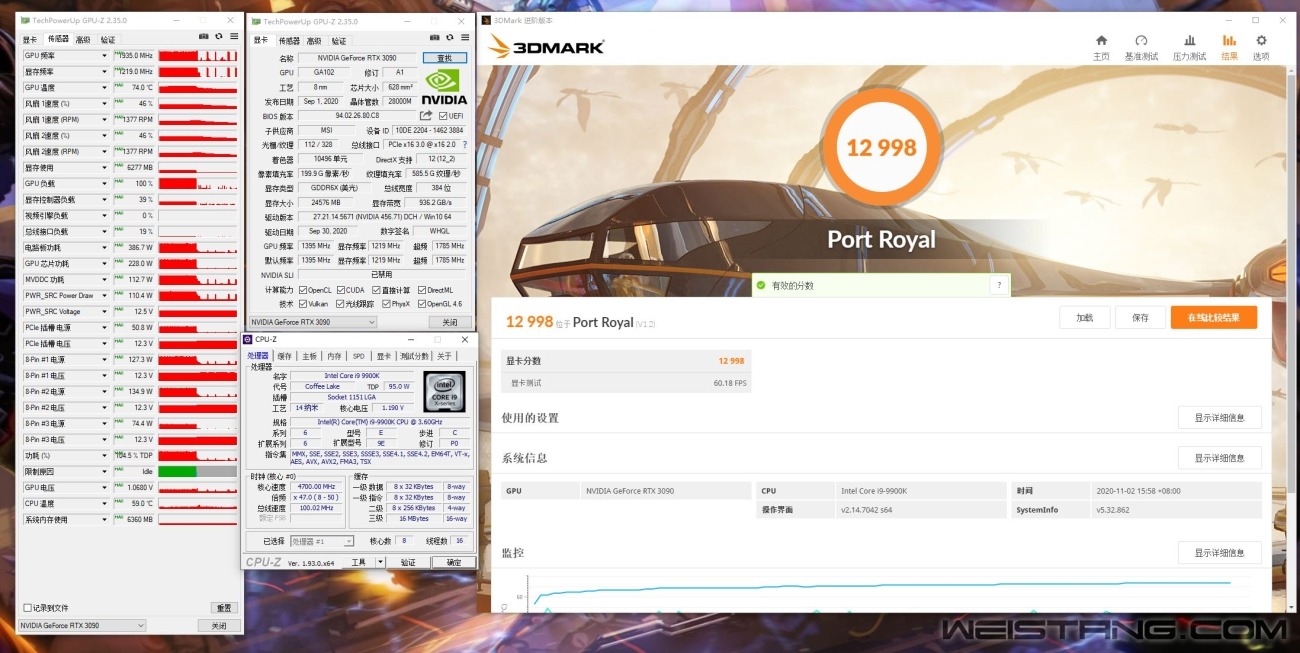This screenshot has height=653, width=1300.
Task: Click the BIOS version share/export arrow icon
Action: tap(426, 116)
